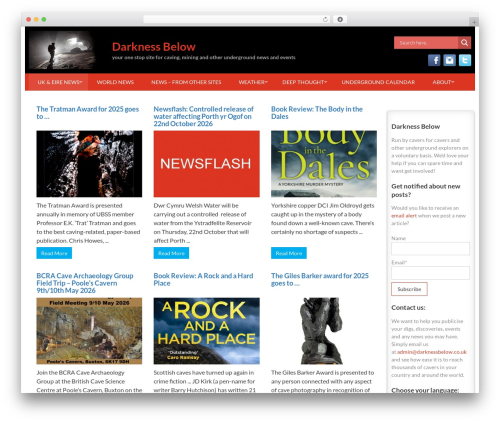The image size is (500, 423).
Task: Click the 'Darkness Below' sidebar heading
Action: tap(416, 126)
